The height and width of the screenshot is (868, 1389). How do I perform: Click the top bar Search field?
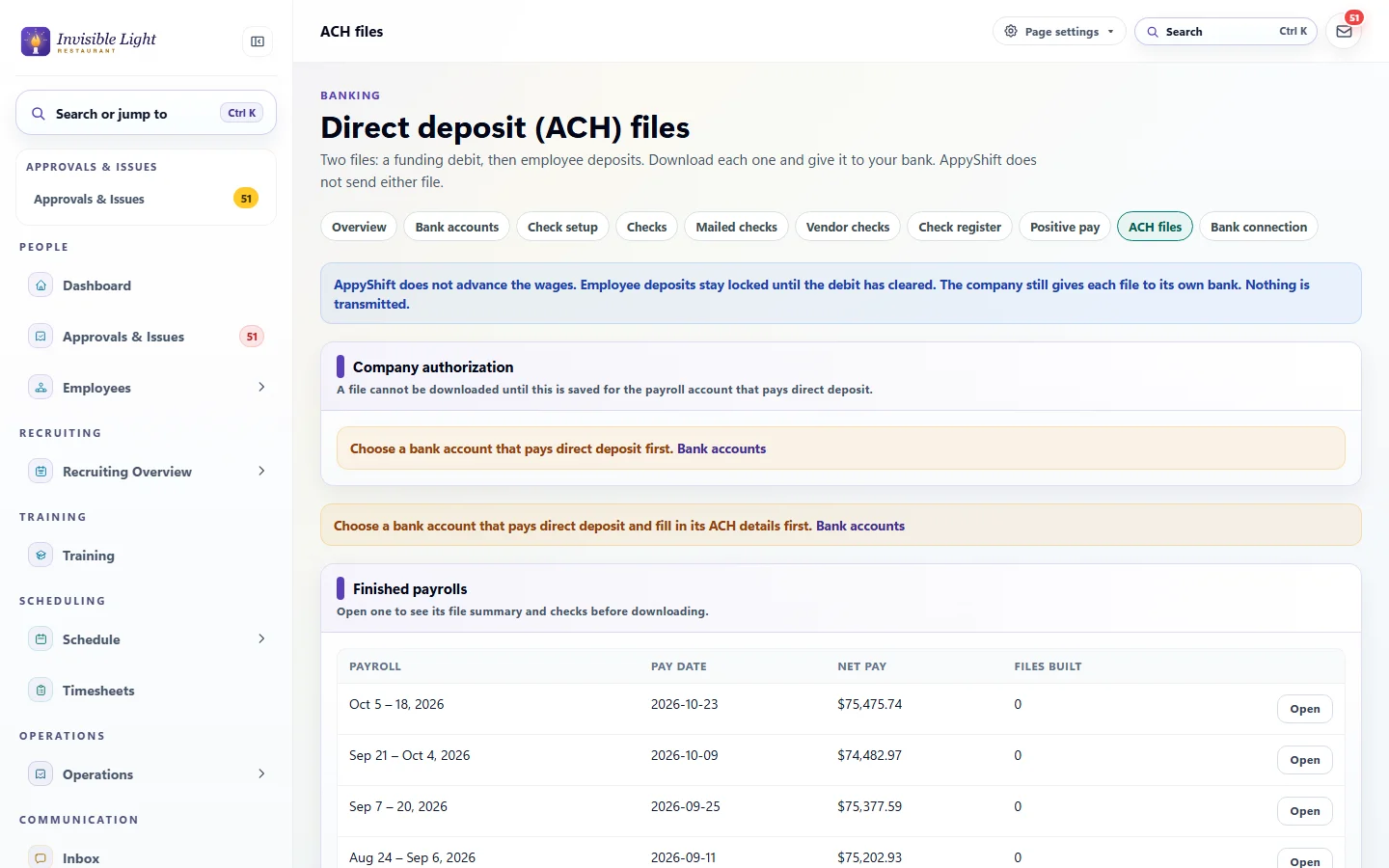click(1226, 32)
